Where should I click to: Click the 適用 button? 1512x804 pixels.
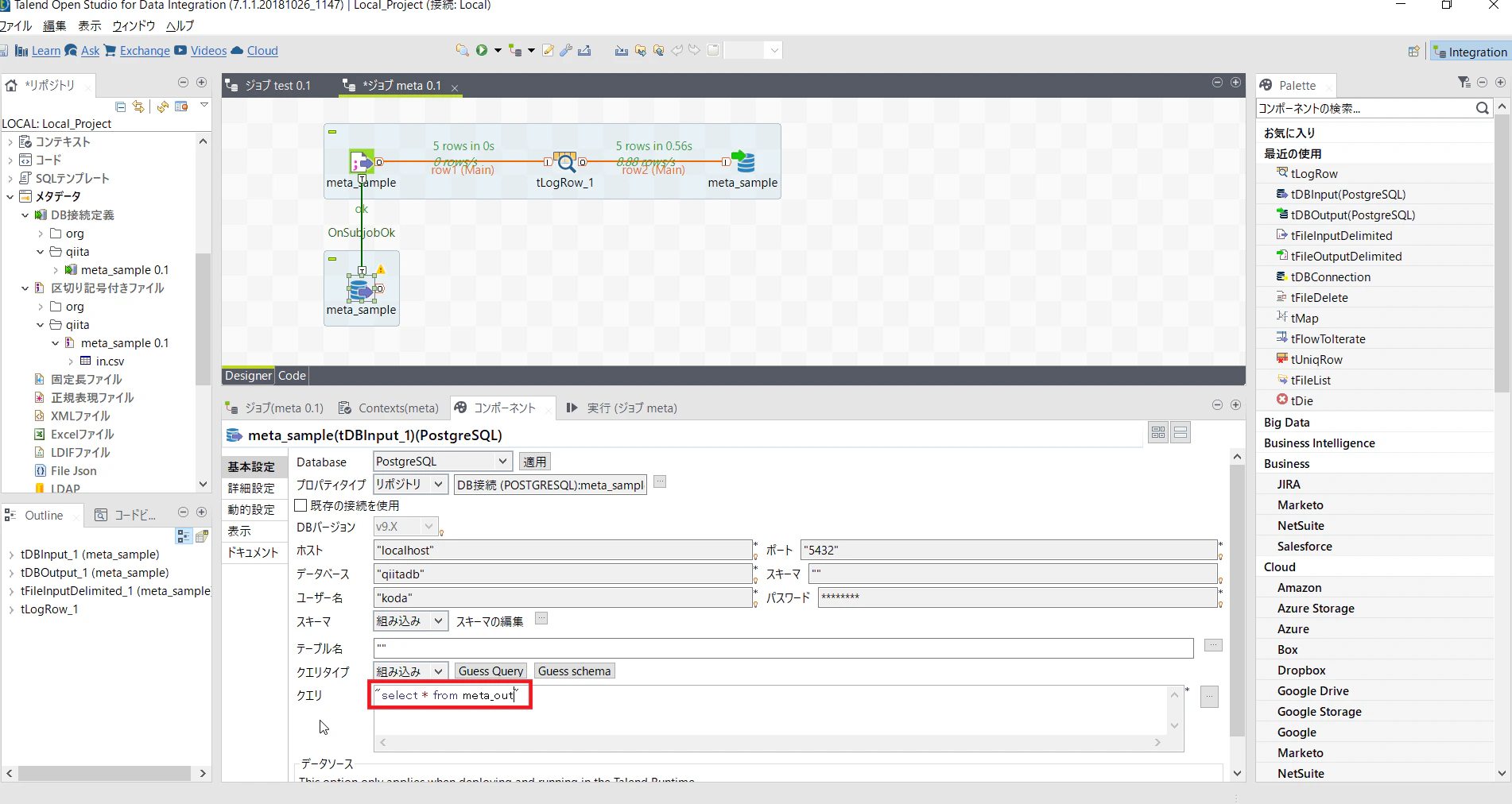coord(534,462)
